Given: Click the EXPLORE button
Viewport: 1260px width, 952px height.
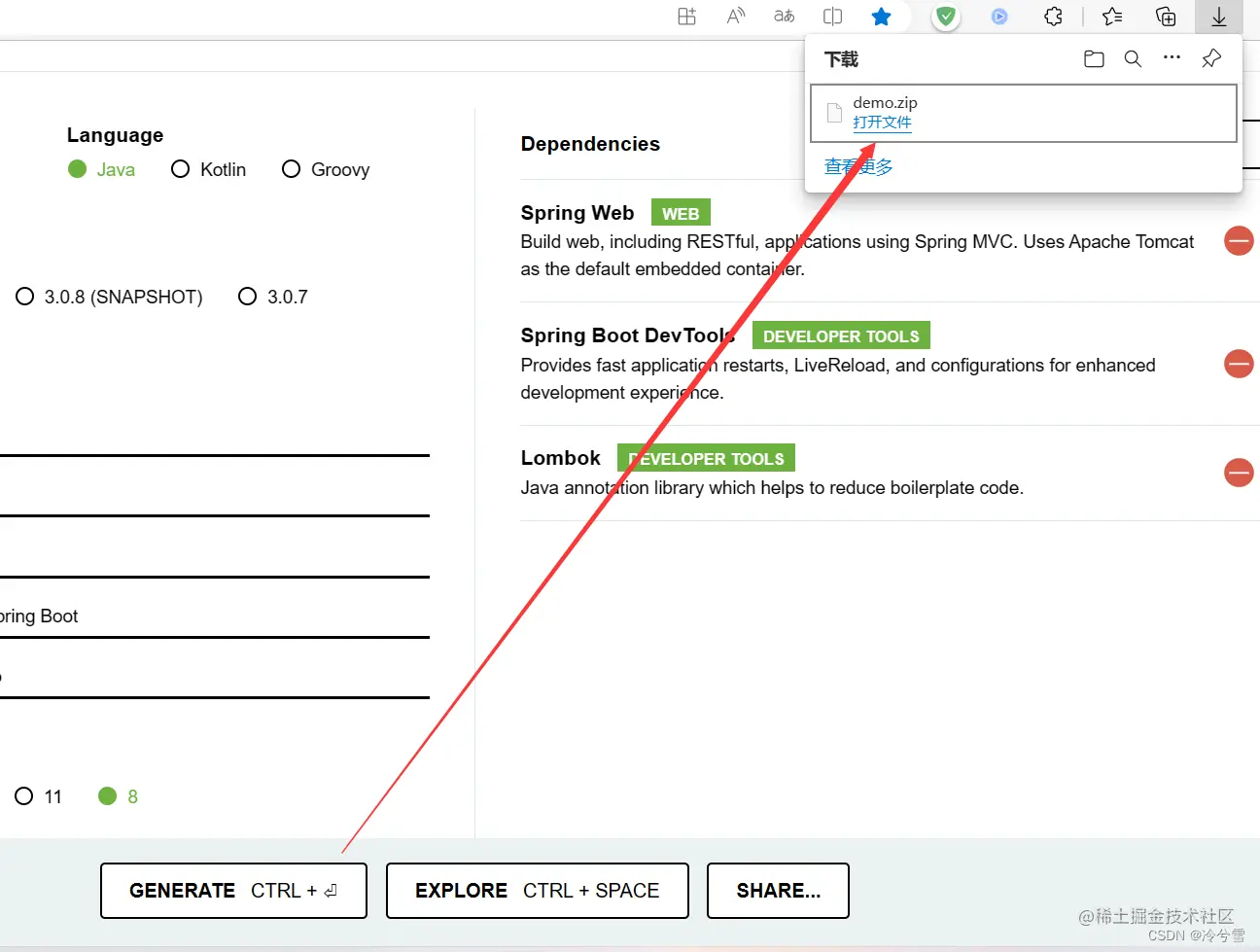Looking at the screenshot, I should point(538,891).
